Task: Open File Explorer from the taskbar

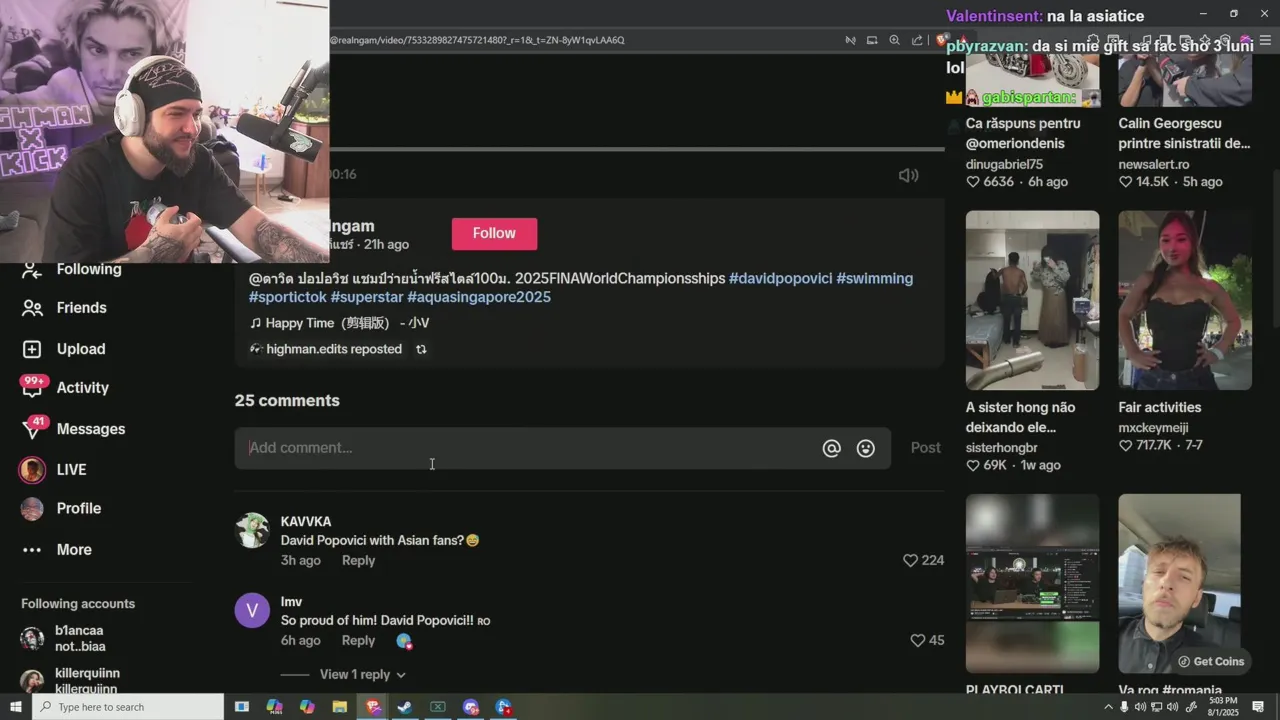Action: tap(339, 707)
